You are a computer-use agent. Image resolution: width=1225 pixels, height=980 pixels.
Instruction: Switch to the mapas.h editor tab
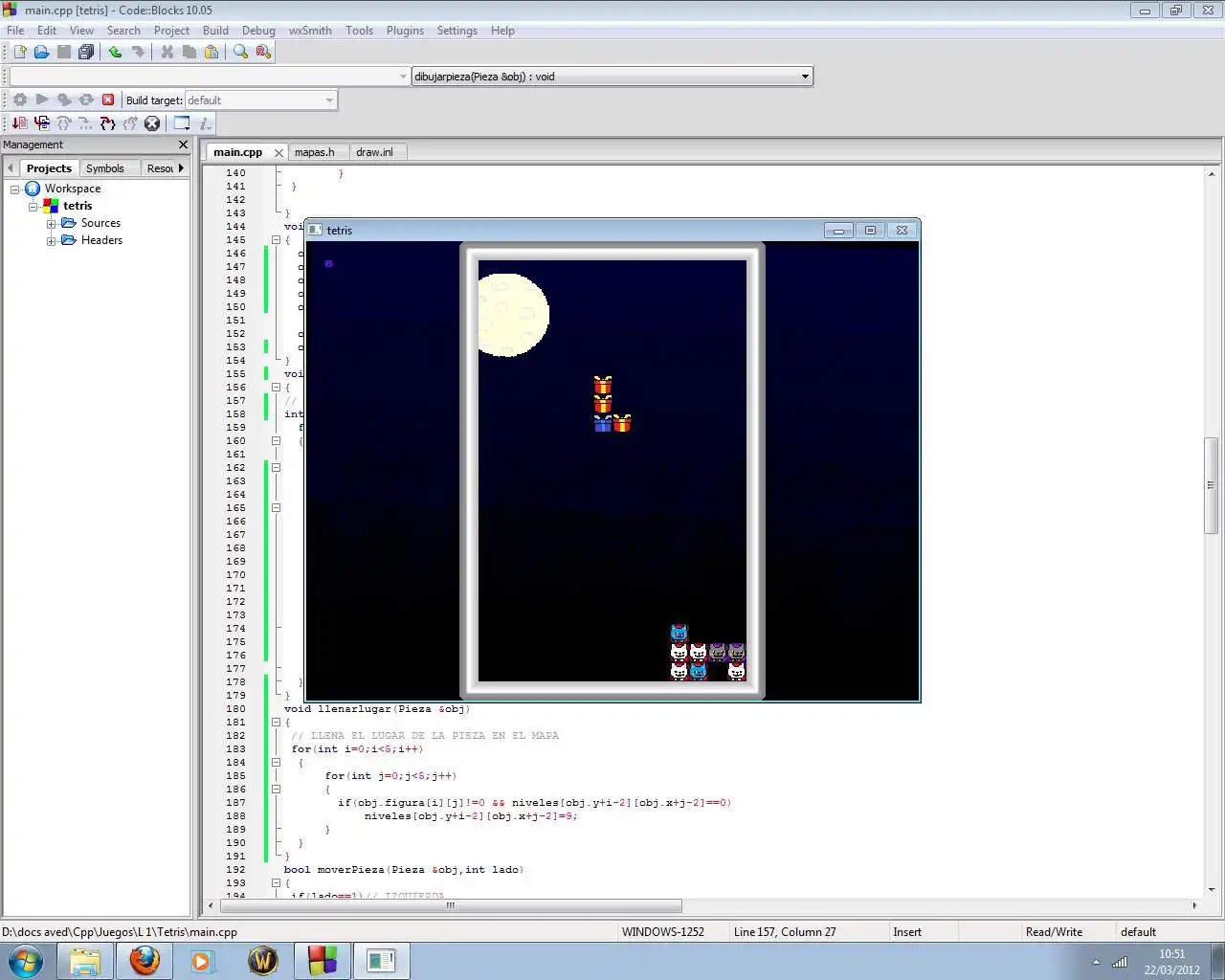(x=314, y=152)
